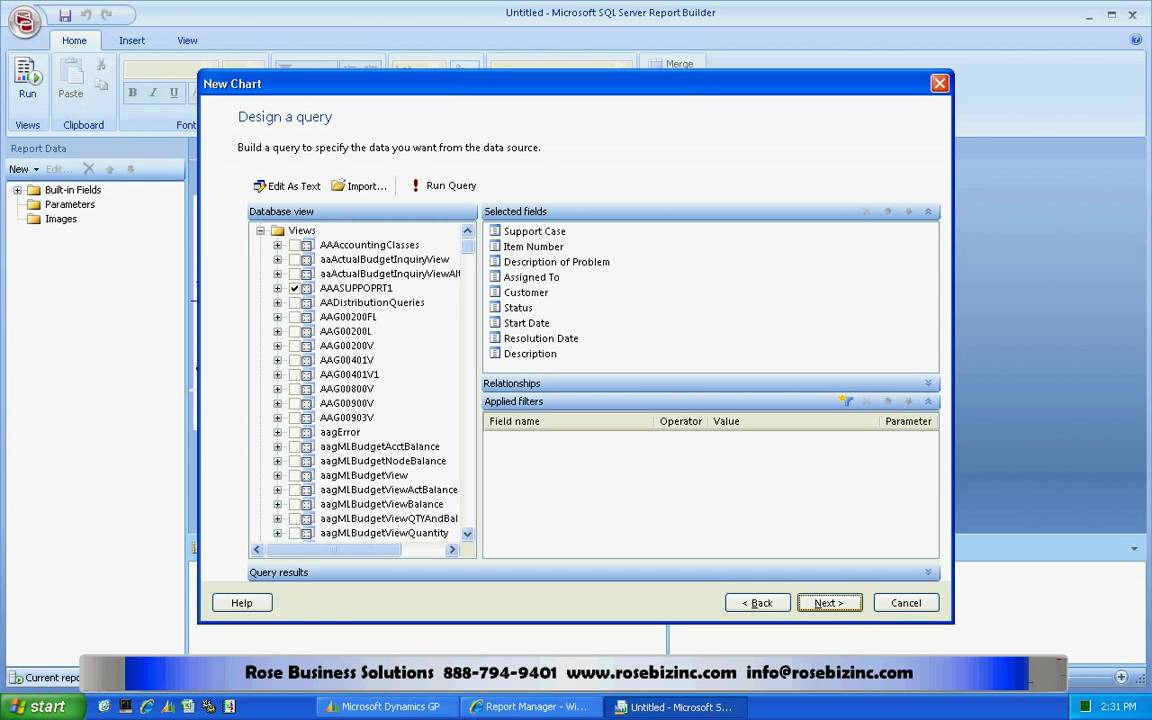Switch to the Home ribbon tab
The height and width of the screenshot is (720, 1152).
[74, 40]
